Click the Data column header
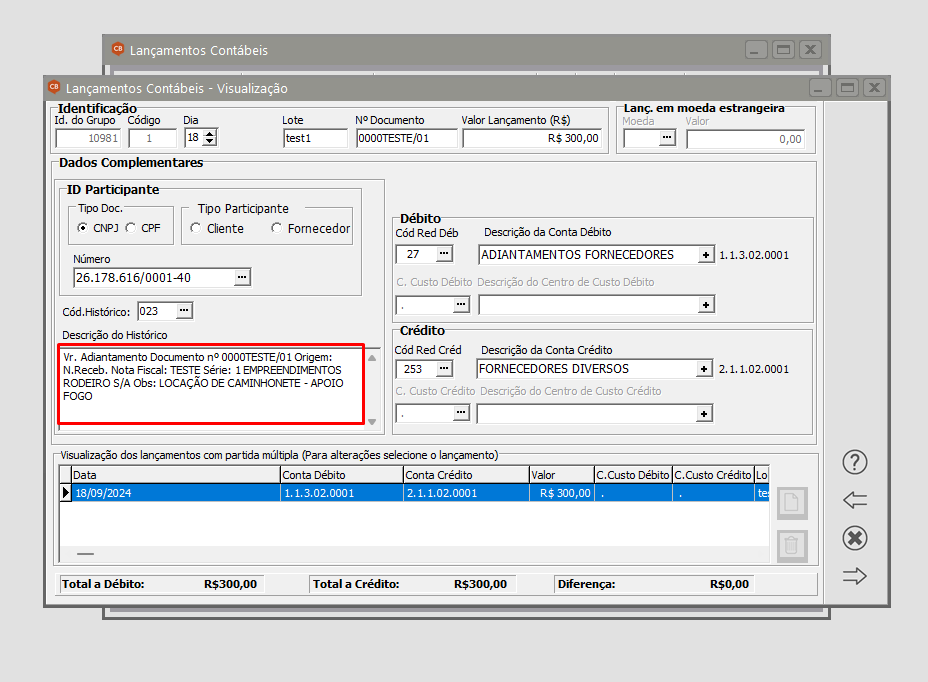This screenshot has height=682, width=928. click(176, 475)
